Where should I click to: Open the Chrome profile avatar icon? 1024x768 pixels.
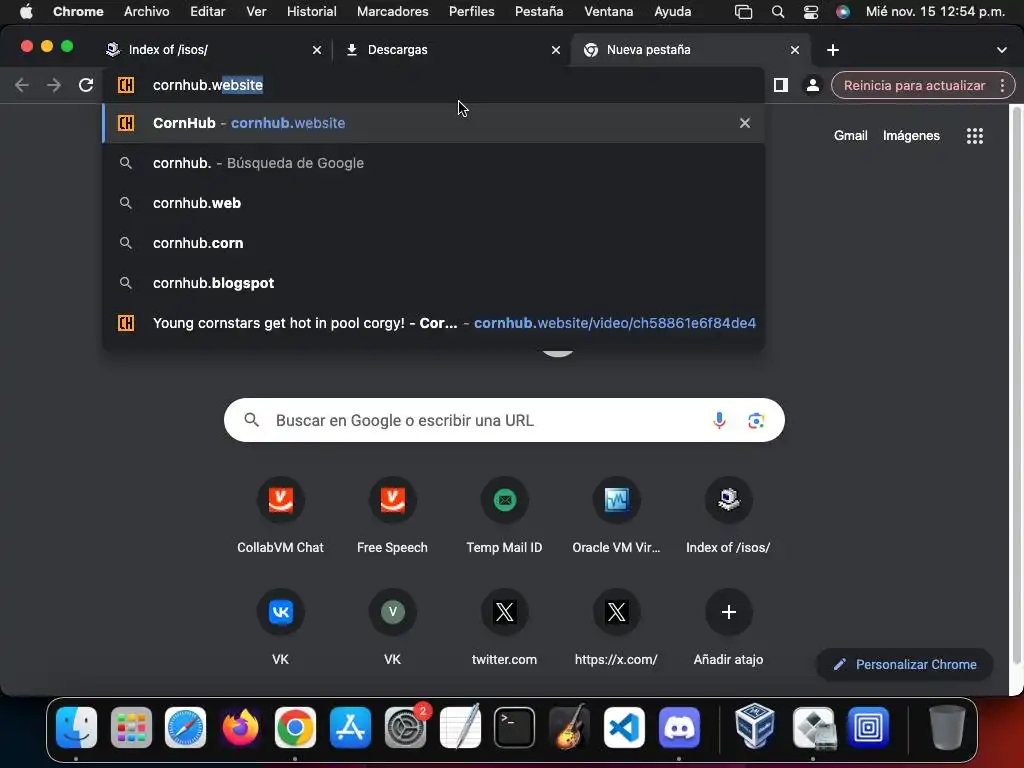click(x=812, y=85)
